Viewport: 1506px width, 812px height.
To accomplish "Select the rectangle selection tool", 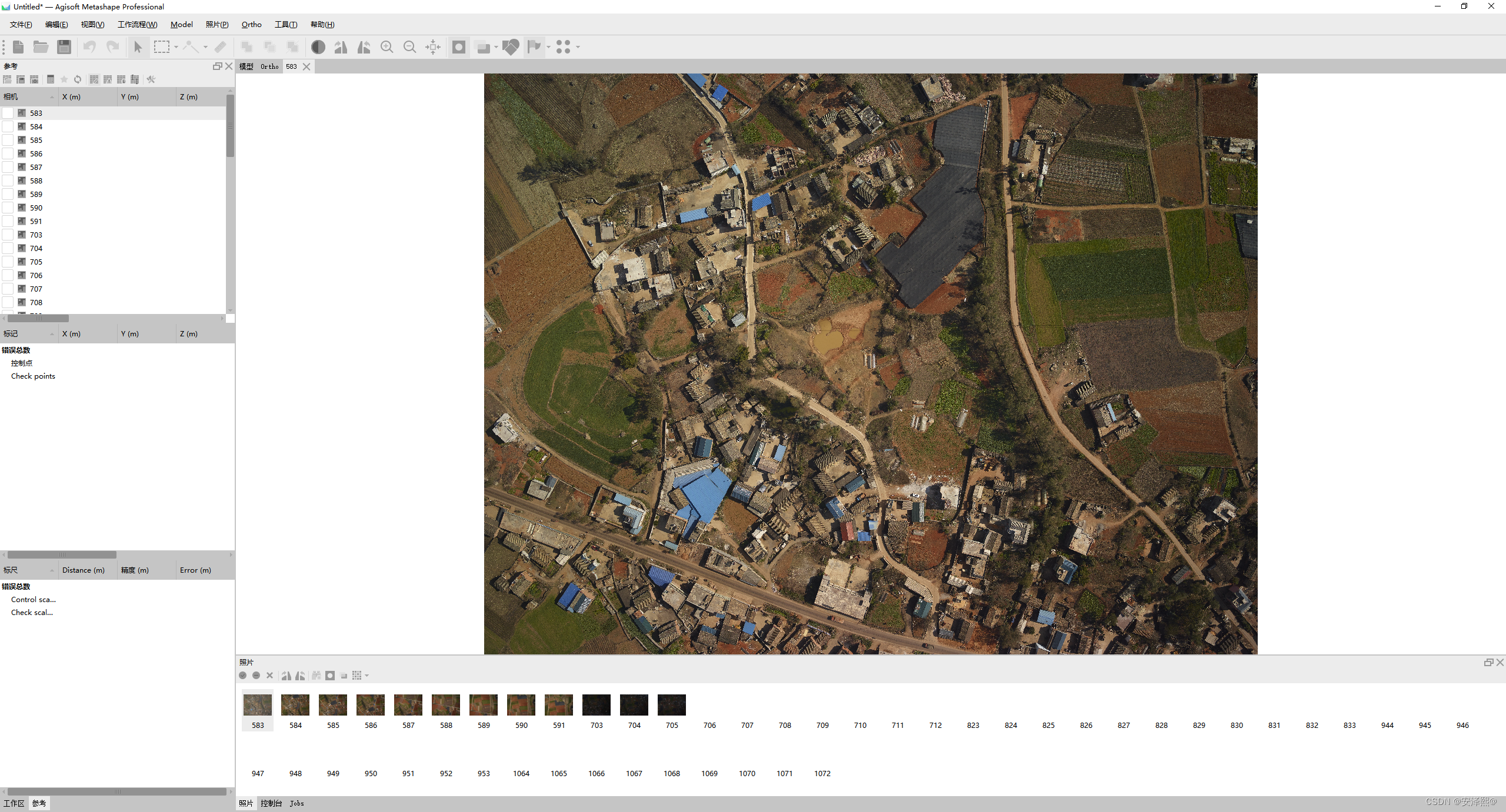I will click(x=161, y=47).
